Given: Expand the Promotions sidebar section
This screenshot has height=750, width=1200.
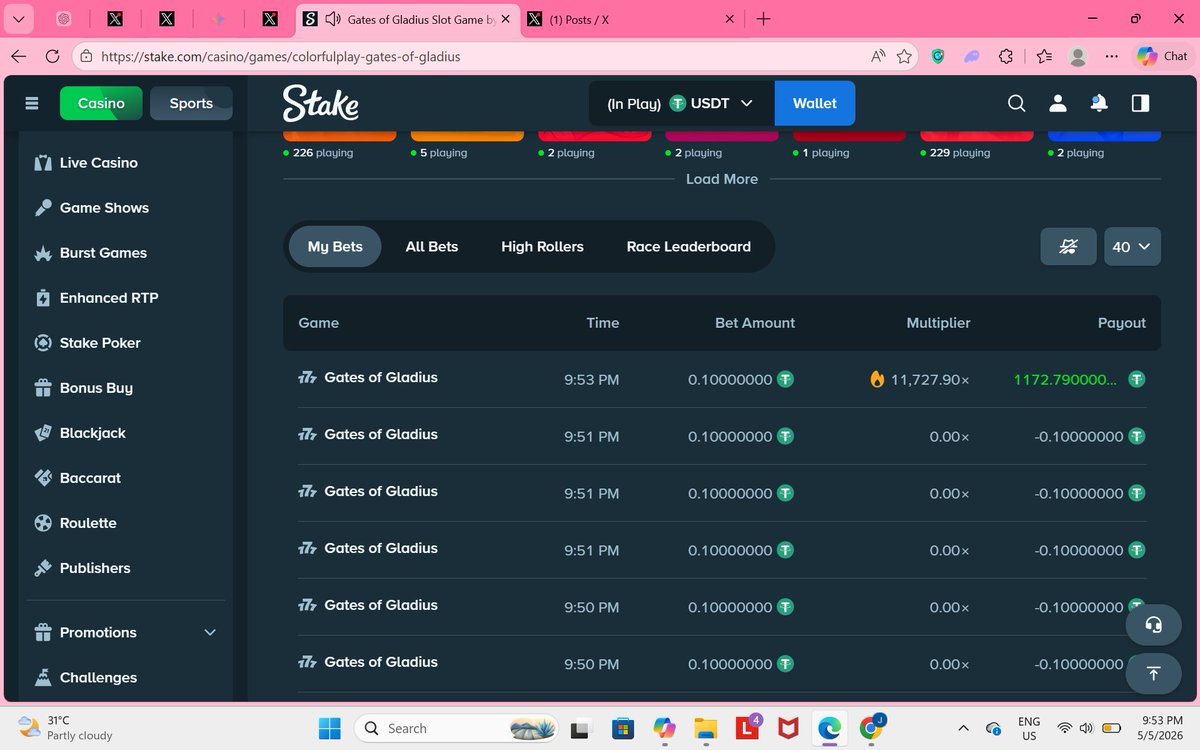Looking at the screenshot, I should [x=126, y=632].
